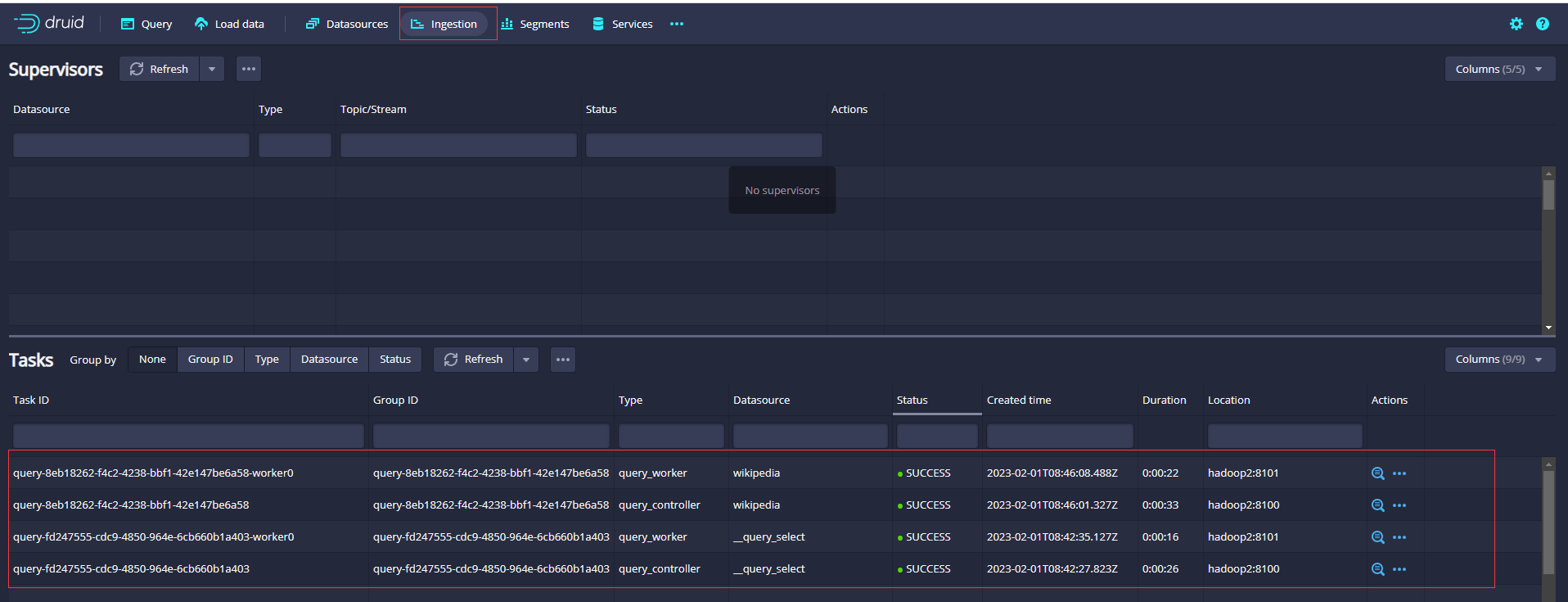Inspect query-fd247555 worker0 task magnifier icon
This screenshot has width=1568, height=602.
(1378, 537)
